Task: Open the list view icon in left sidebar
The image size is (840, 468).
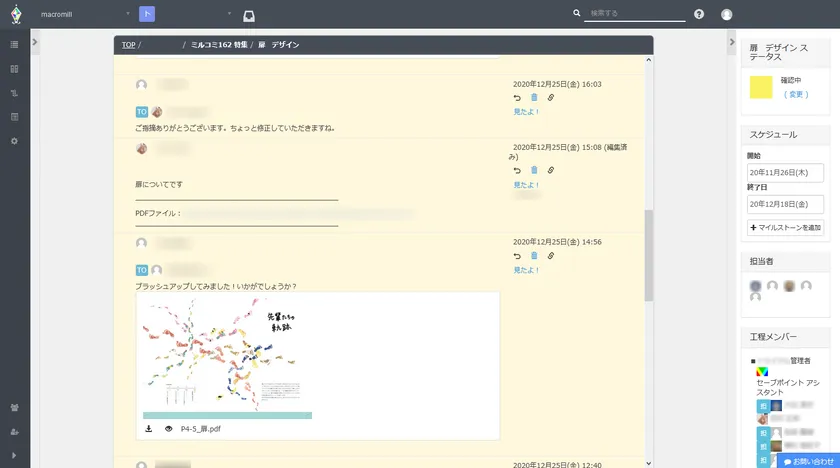Action: tap(14, 45)
